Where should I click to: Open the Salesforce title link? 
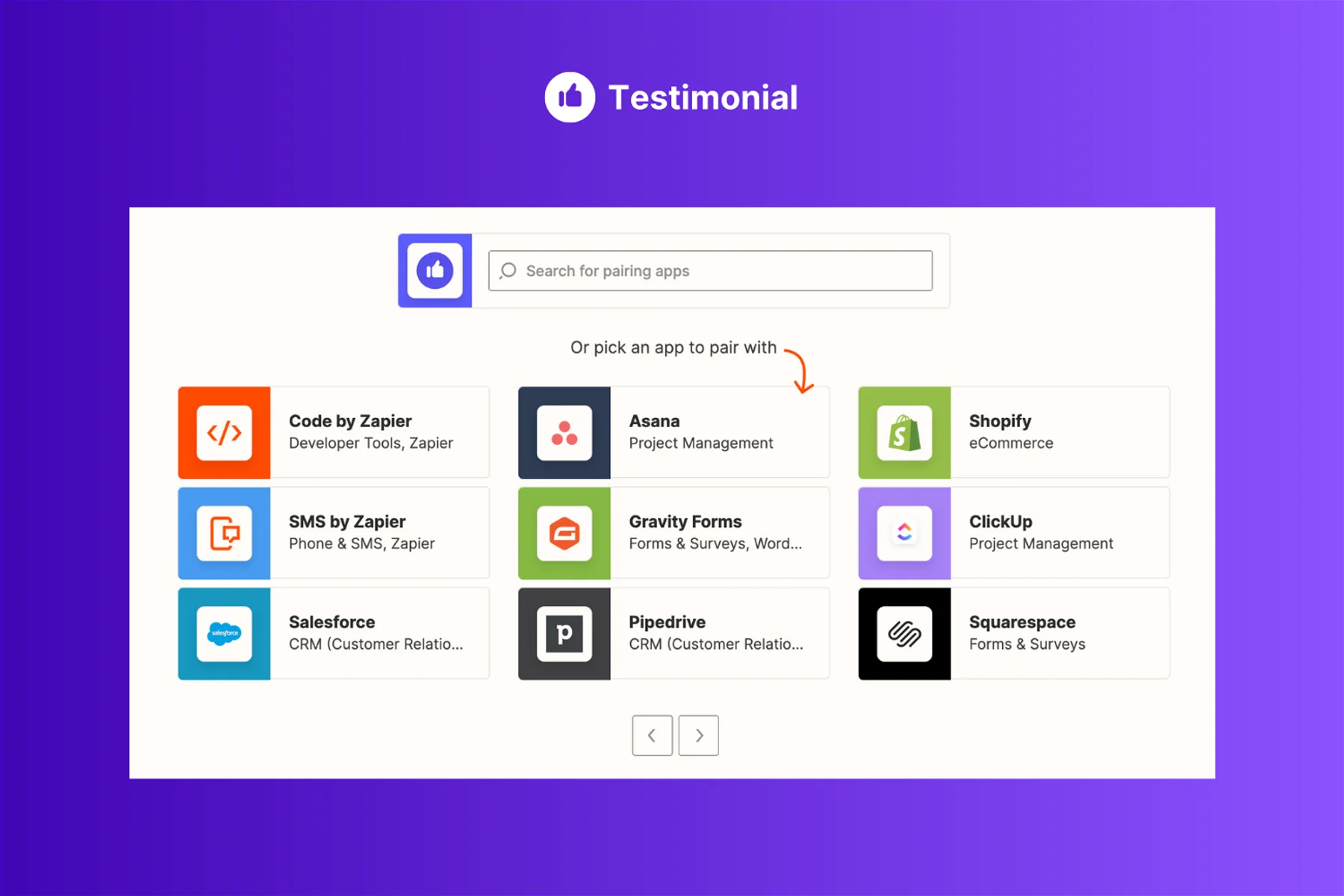[x=332, y=622]
